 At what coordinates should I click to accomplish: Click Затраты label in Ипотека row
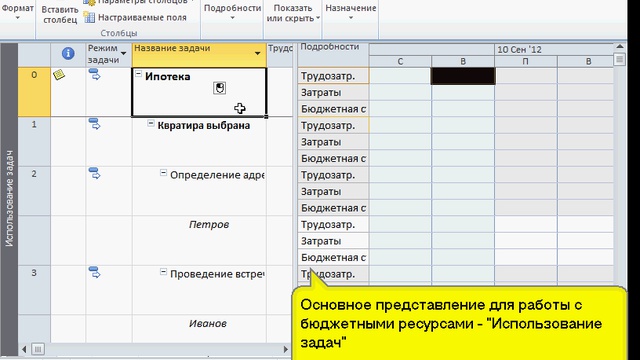(x=333, y=93)
